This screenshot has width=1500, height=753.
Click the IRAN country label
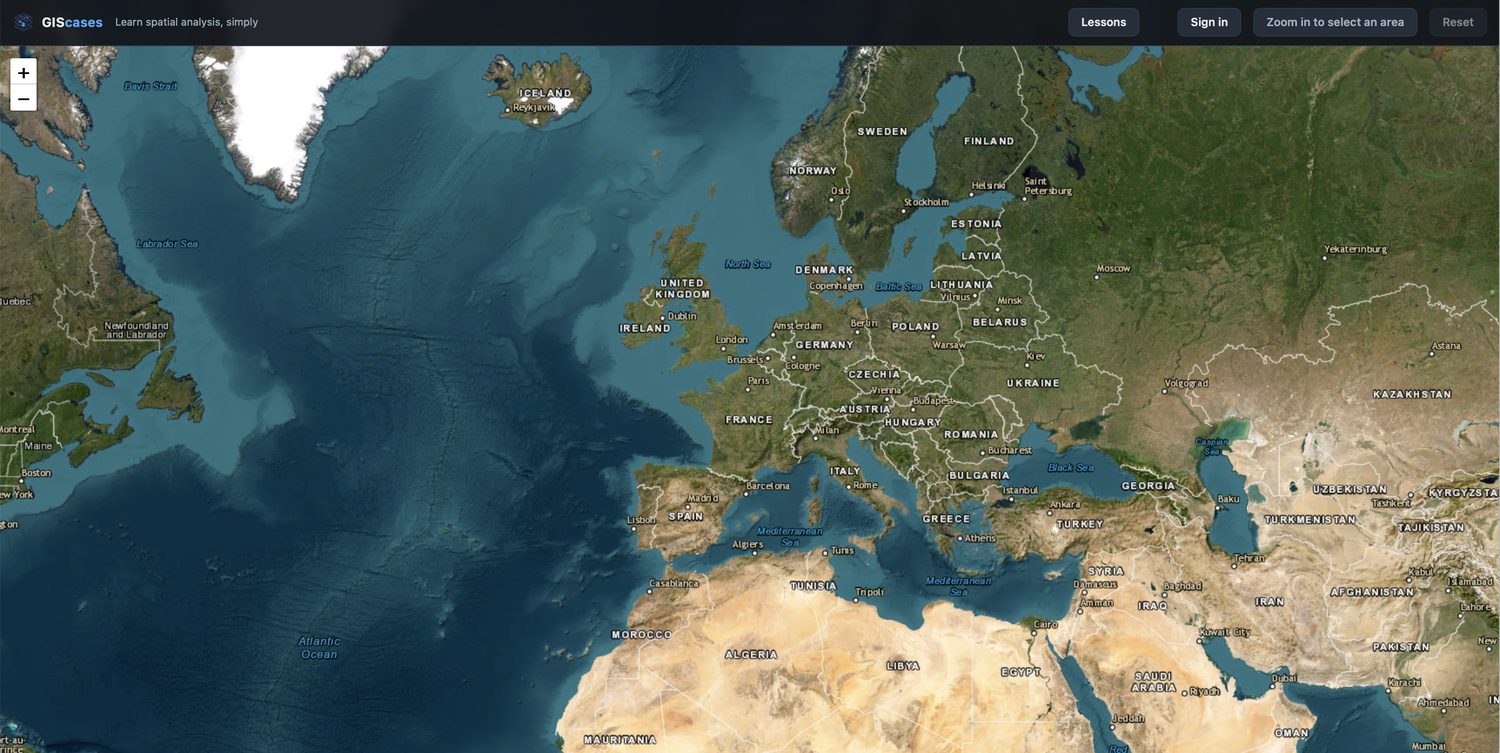(1270, 602)
